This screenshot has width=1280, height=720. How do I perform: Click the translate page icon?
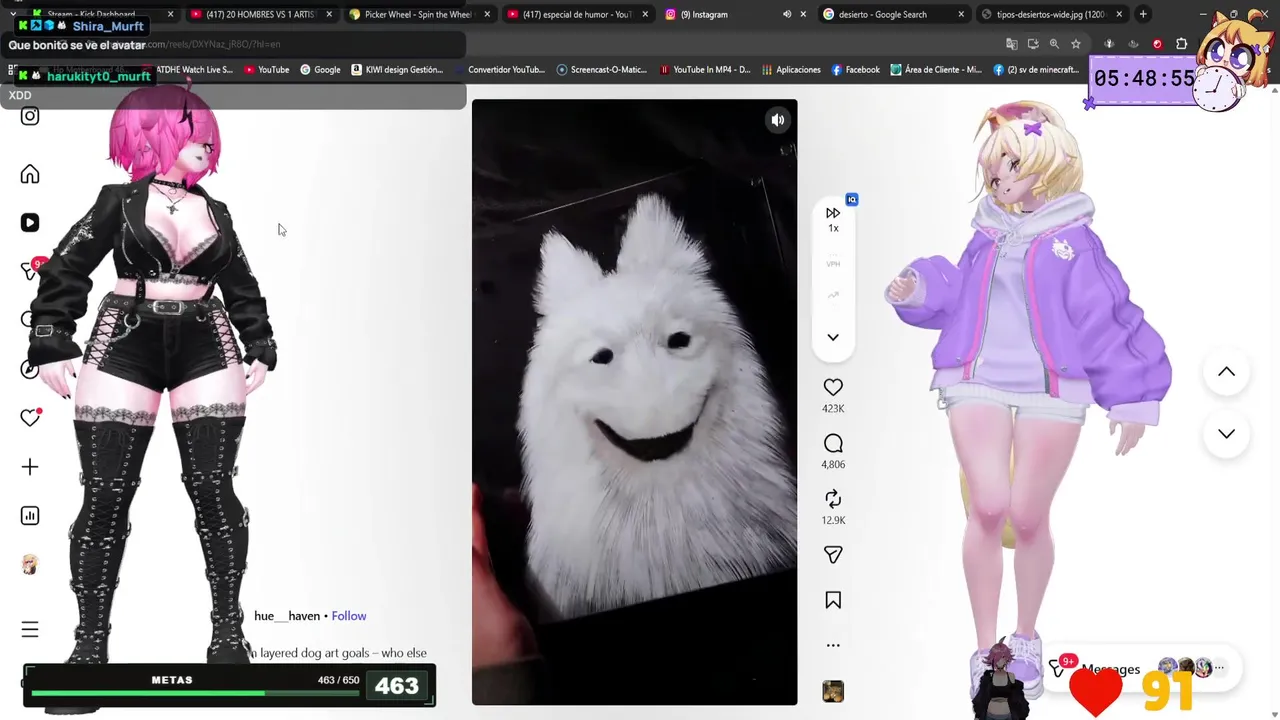tap(1011, 44)
